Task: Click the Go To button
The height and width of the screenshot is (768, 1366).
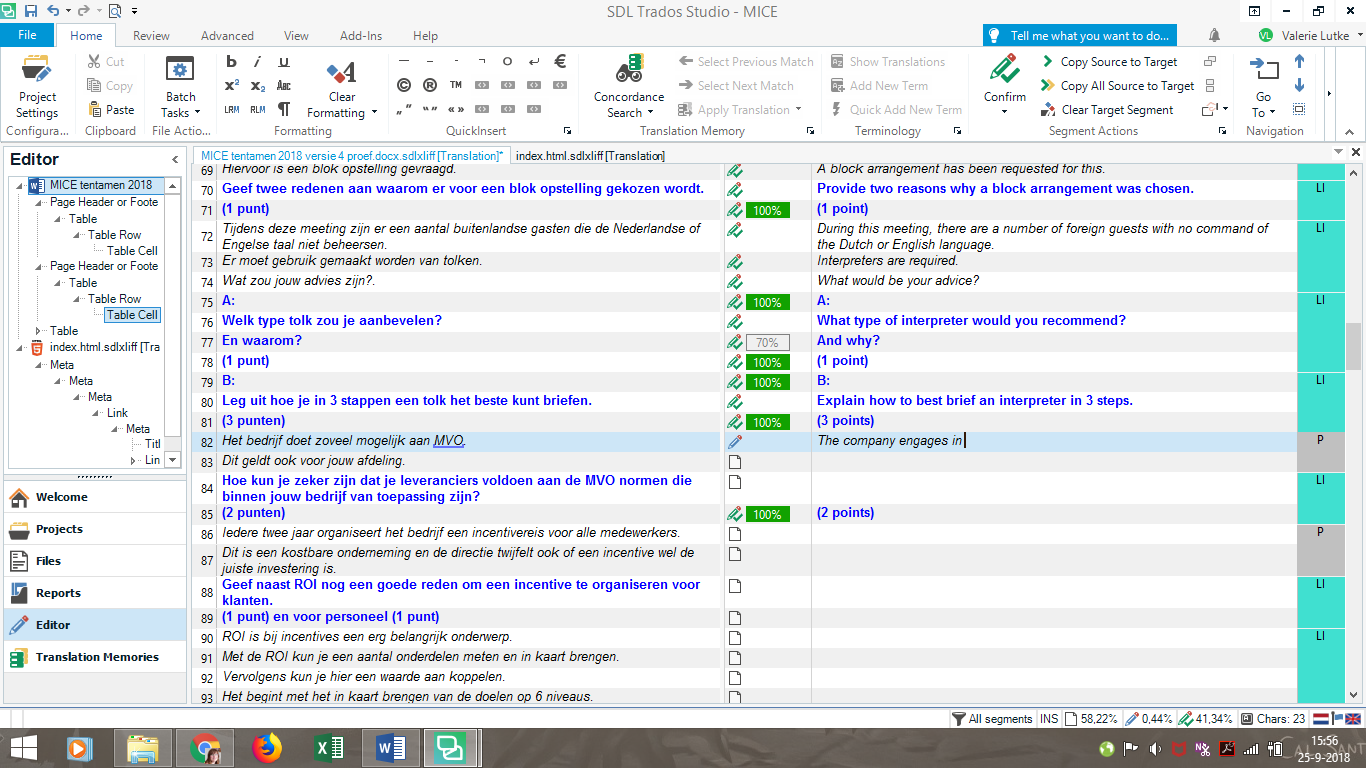Action: [1263, 88]
